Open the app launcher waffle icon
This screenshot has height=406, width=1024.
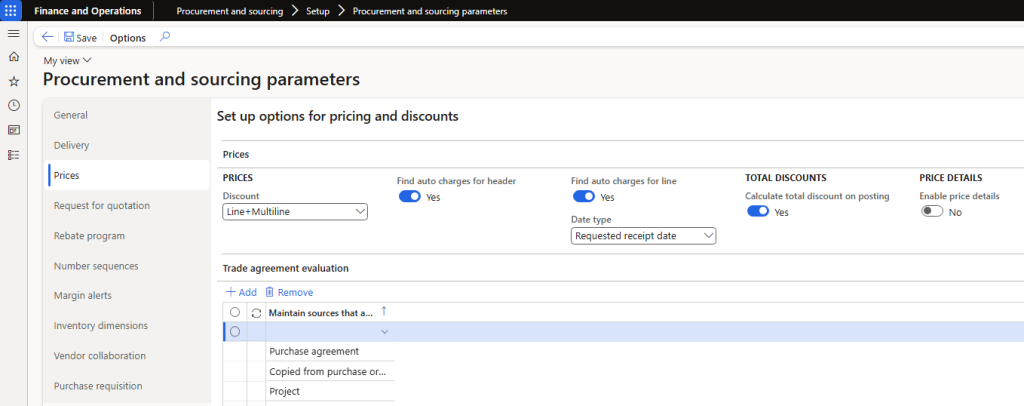click(12, 11)
